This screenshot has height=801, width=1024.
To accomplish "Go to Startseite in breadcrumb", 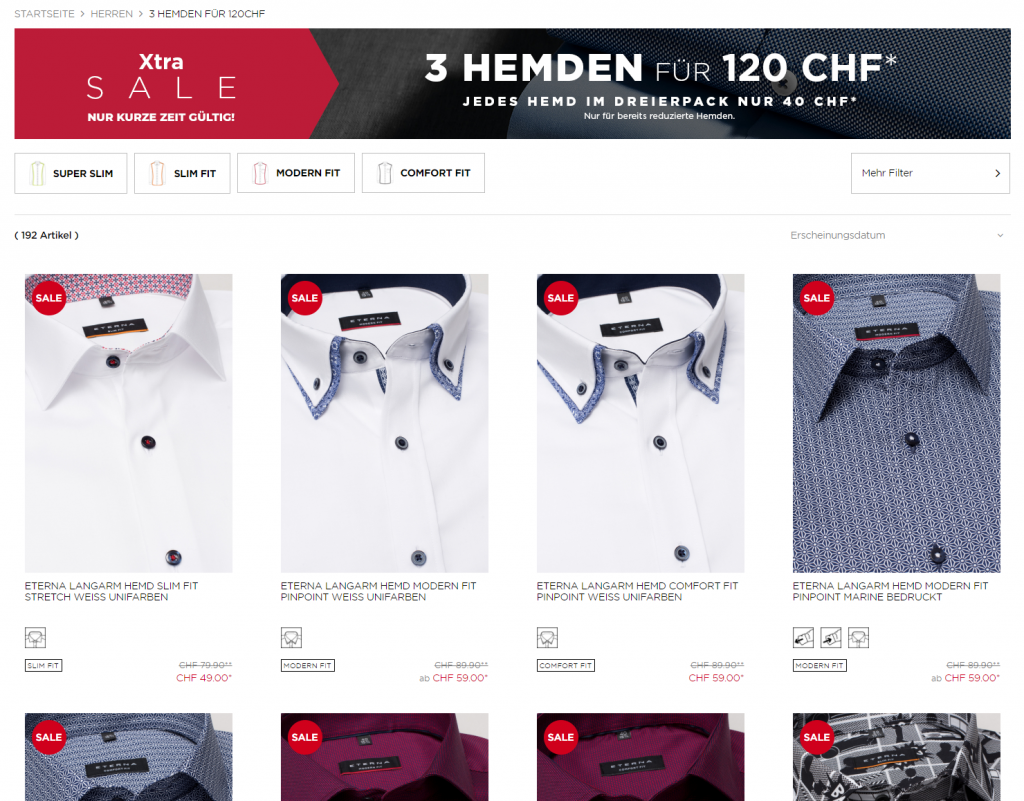I will (44, 14).
